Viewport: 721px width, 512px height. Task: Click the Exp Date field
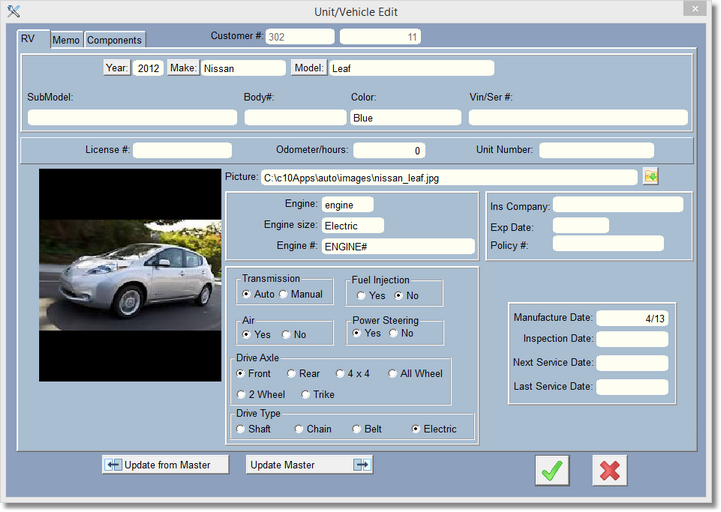581,225
